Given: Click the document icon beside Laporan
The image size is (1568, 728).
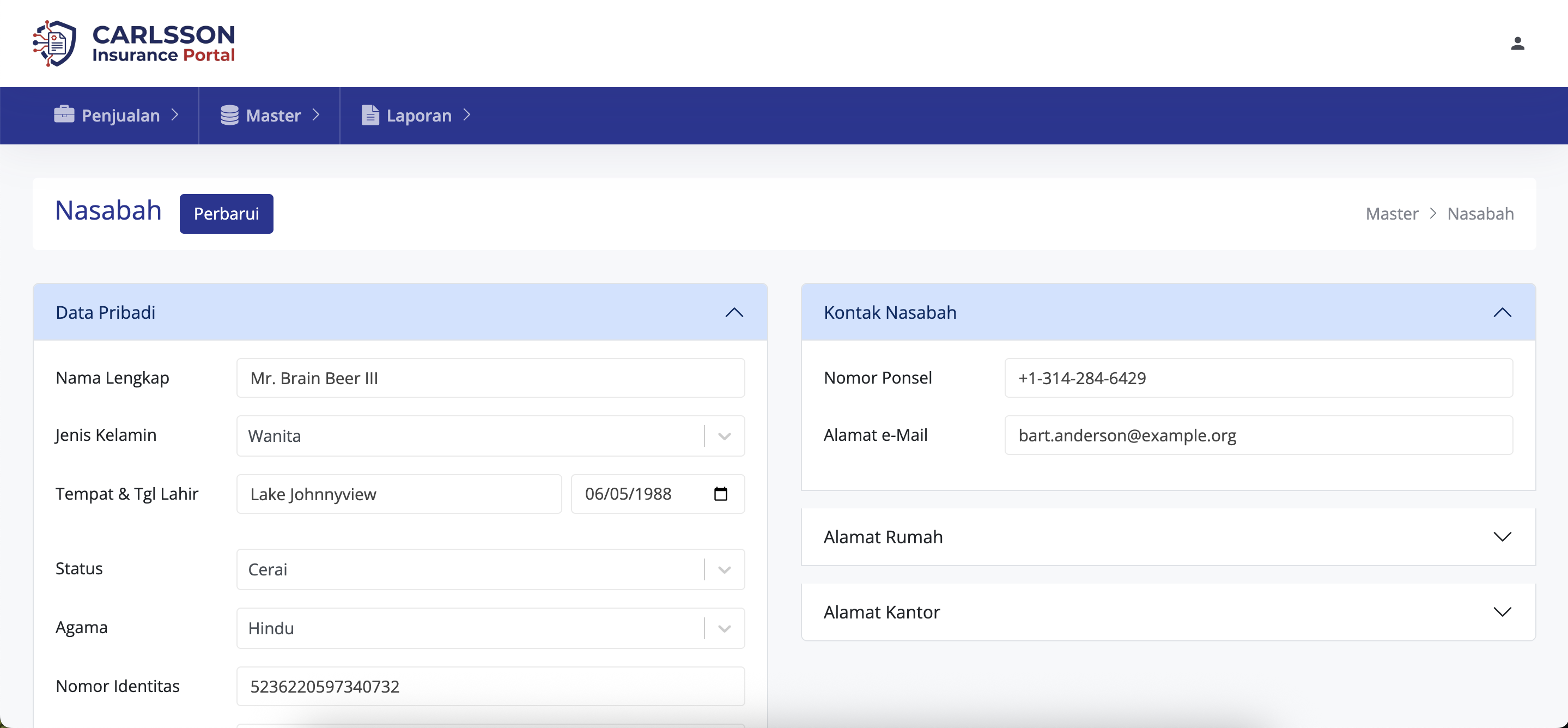Looking at the screenshot, I should tap(370, 115).
